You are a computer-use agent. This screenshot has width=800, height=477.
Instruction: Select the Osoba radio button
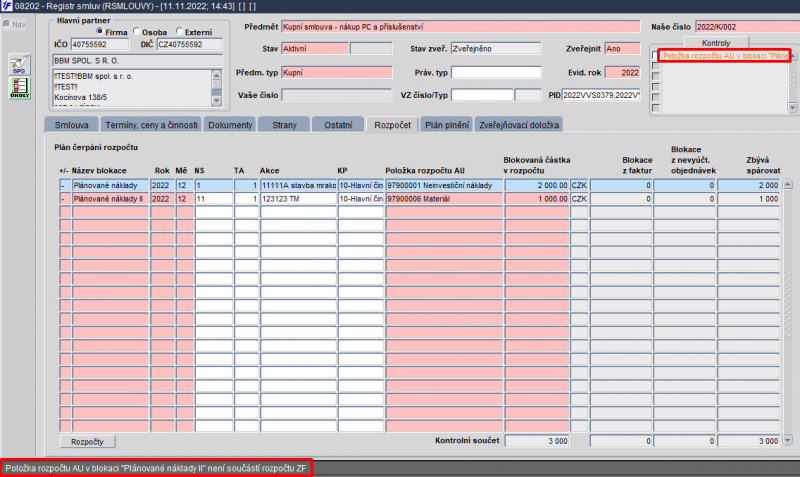(137, 31)
